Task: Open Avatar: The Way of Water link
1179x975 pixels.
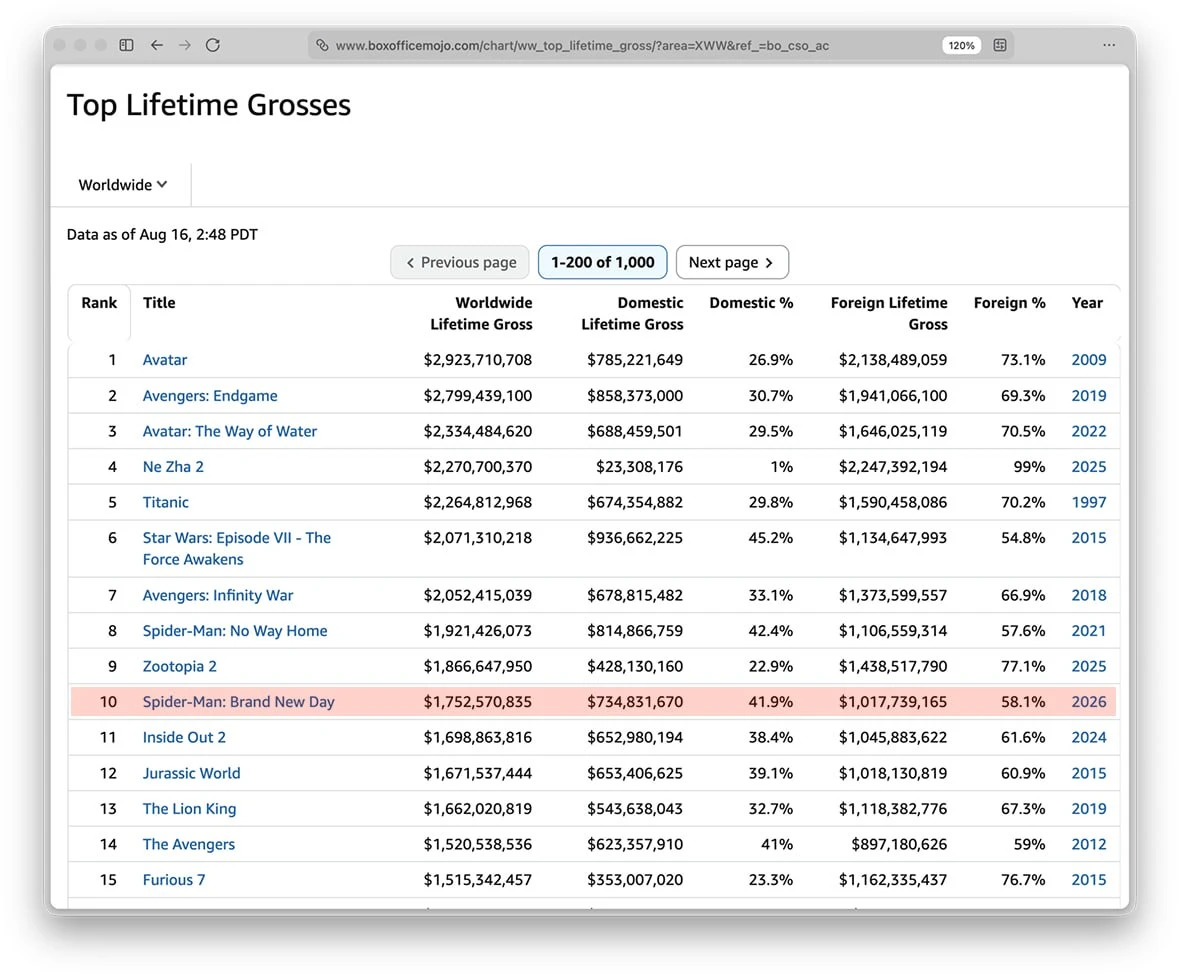Action: pos(229,431)
